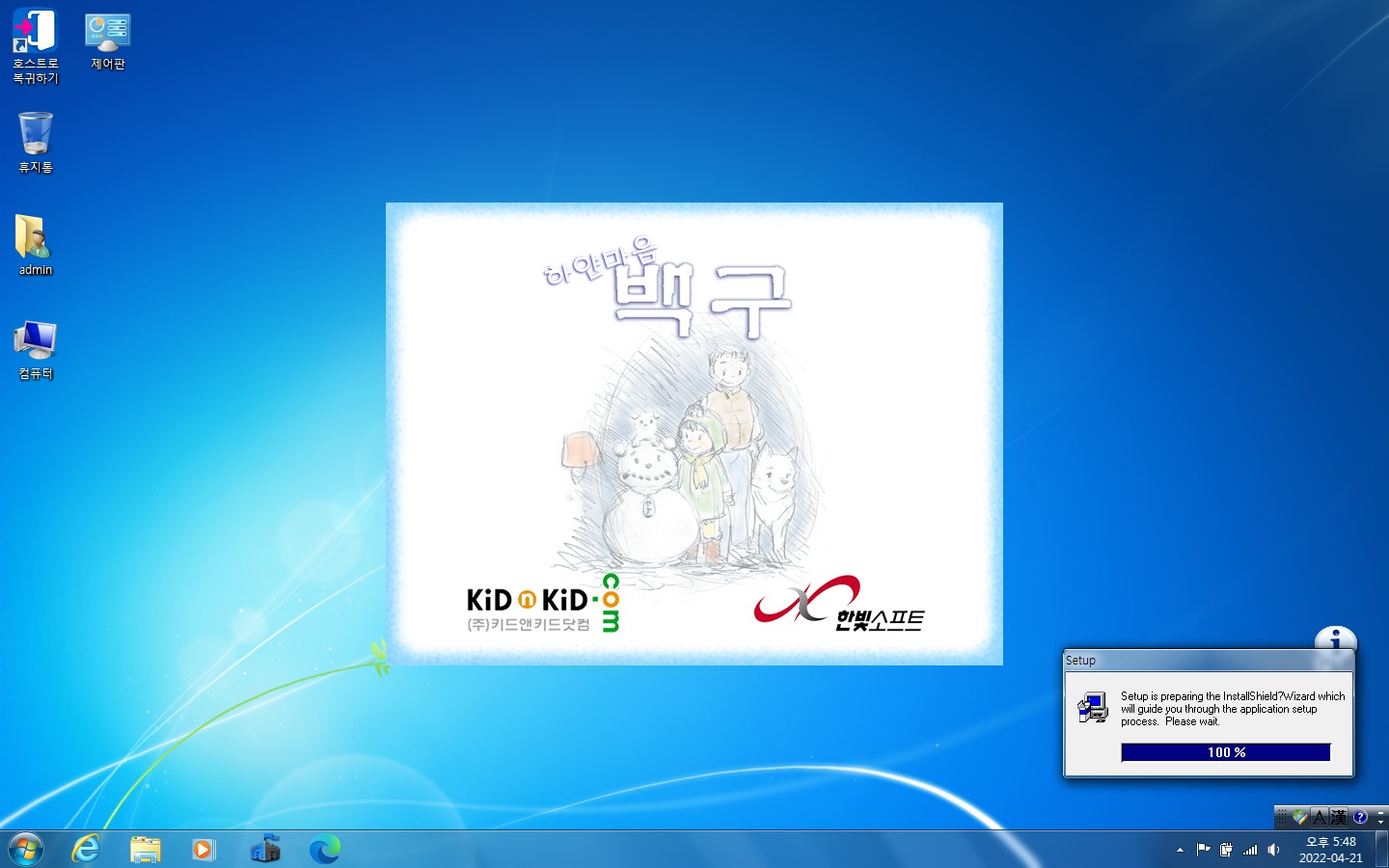The image size is (1389, 868).
Task: Open the speaker volume tray icon
Action: (x=1273, y=850)
